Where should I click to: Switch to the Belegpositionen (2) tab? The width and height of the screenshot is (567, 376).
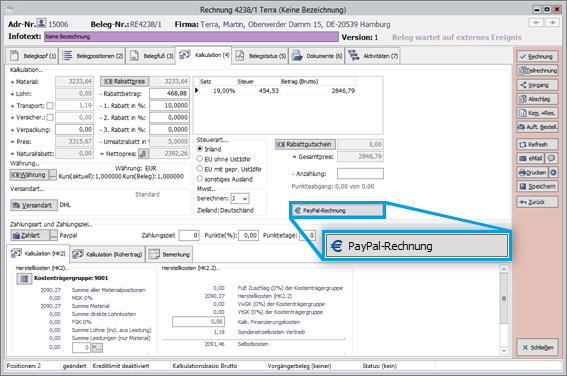(92, 56)
